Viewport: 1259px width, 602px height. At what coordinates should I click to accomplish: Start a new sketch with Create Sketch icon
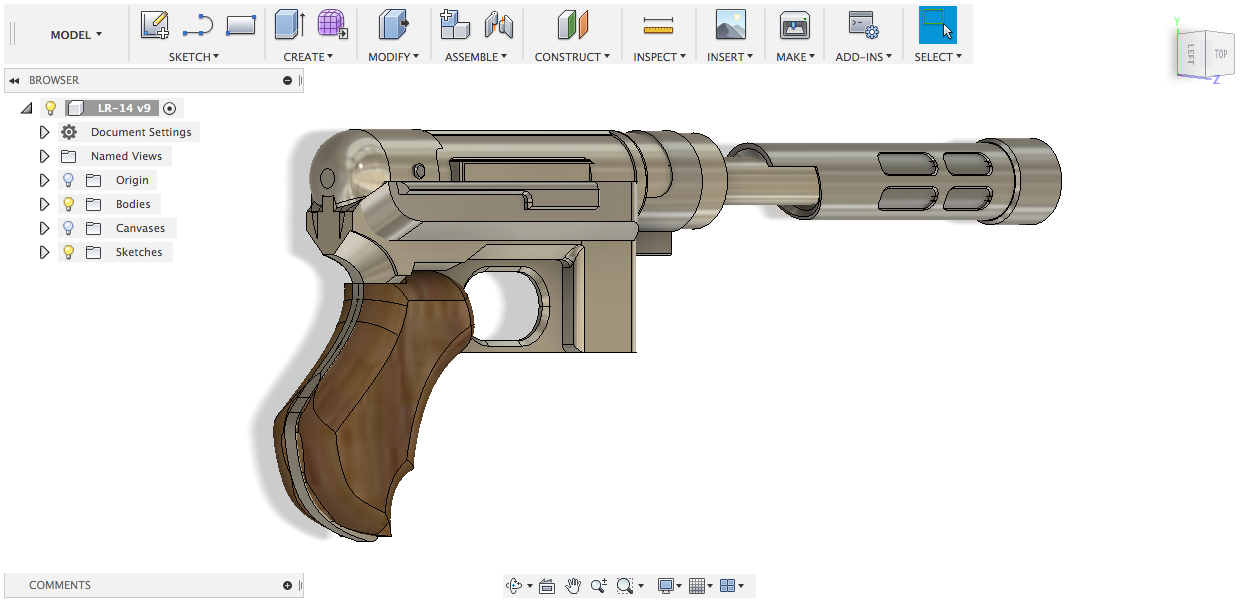pos(154,24)
